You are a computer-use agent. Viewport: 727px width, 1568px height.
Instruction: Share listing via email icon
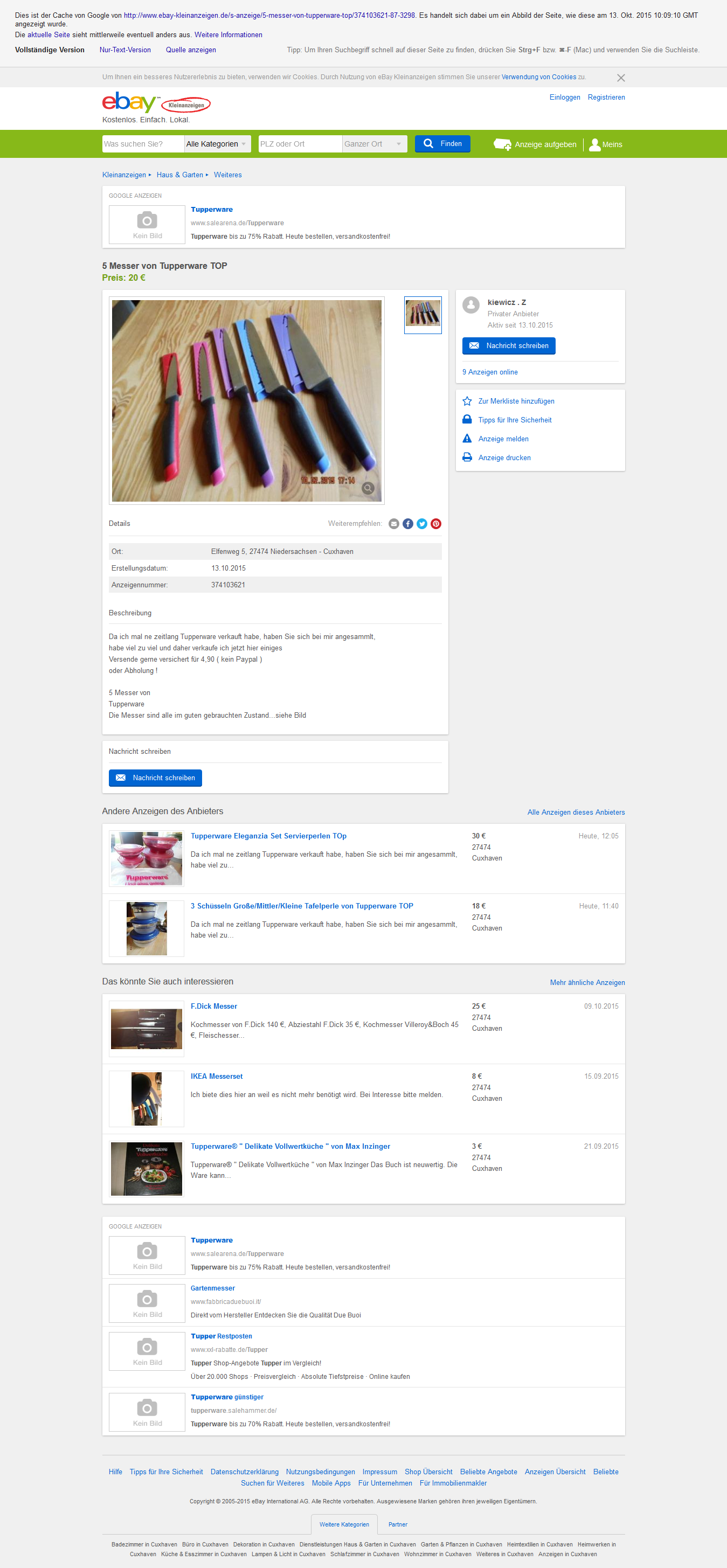pyautogui.click(x=394, y=524)
